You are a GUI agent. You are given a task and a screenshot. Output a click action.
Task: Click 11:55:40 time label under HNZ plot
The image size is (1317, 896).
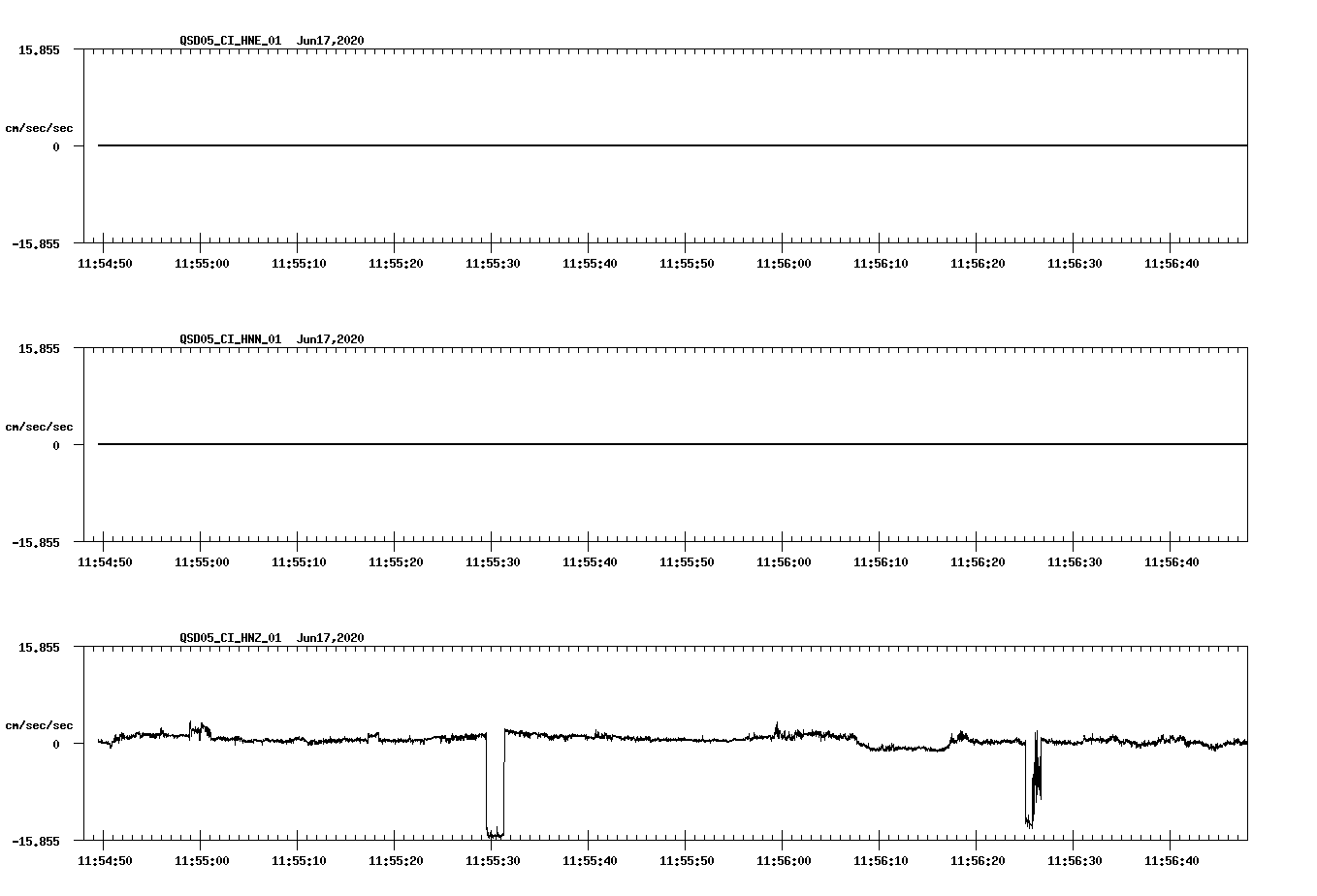point(590,861)
